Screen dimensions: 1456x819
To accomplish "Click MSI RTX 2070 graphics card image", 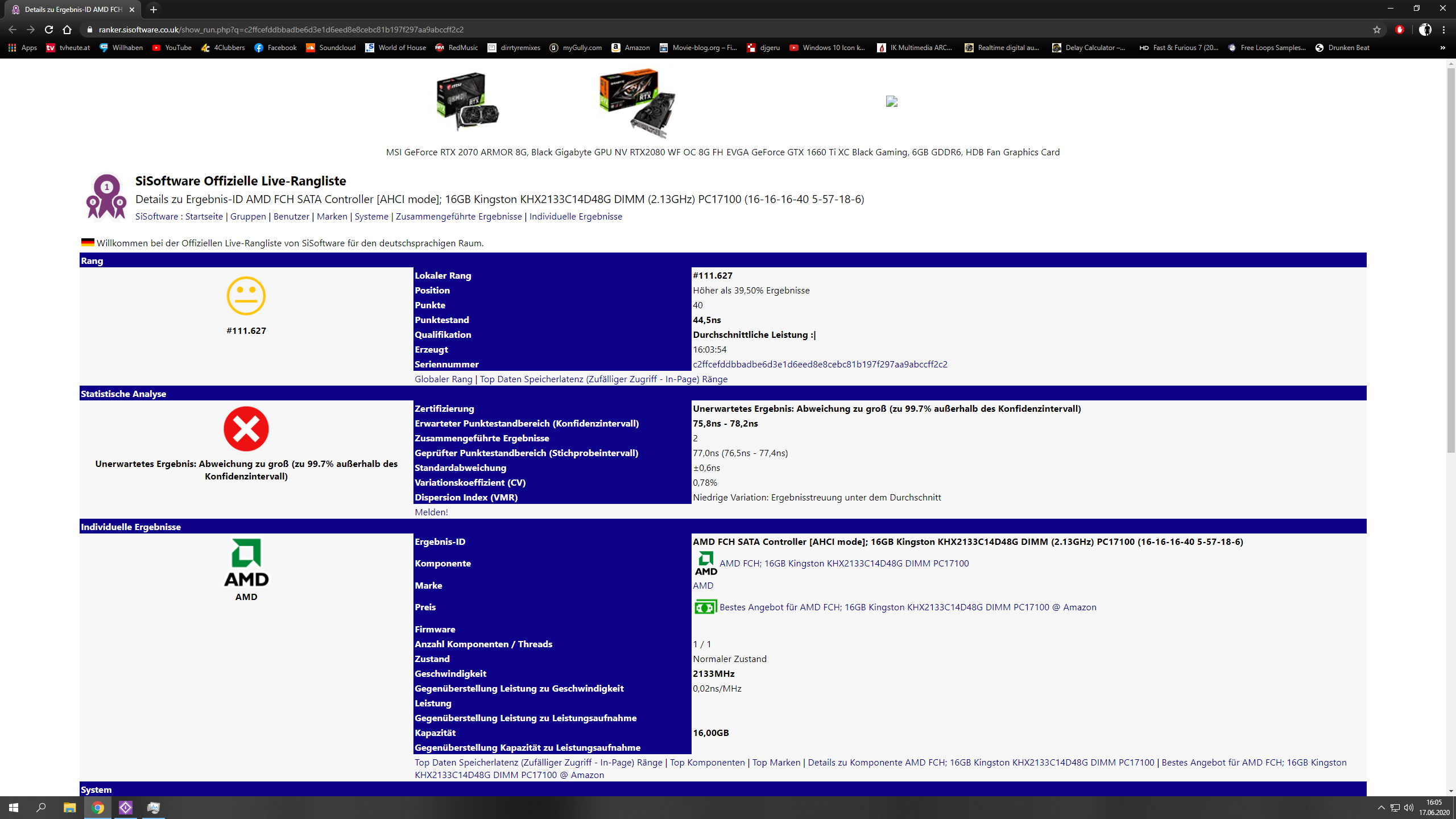I will tap(467, 102).
